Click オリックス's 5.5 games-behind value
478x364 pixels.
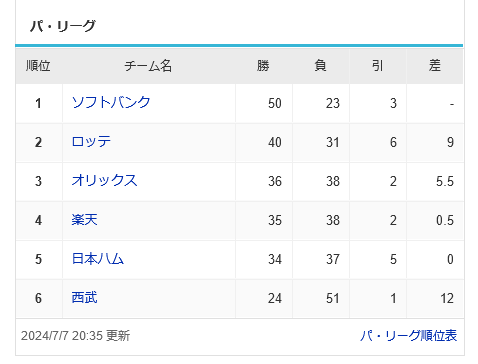click(x=445, y=181)
